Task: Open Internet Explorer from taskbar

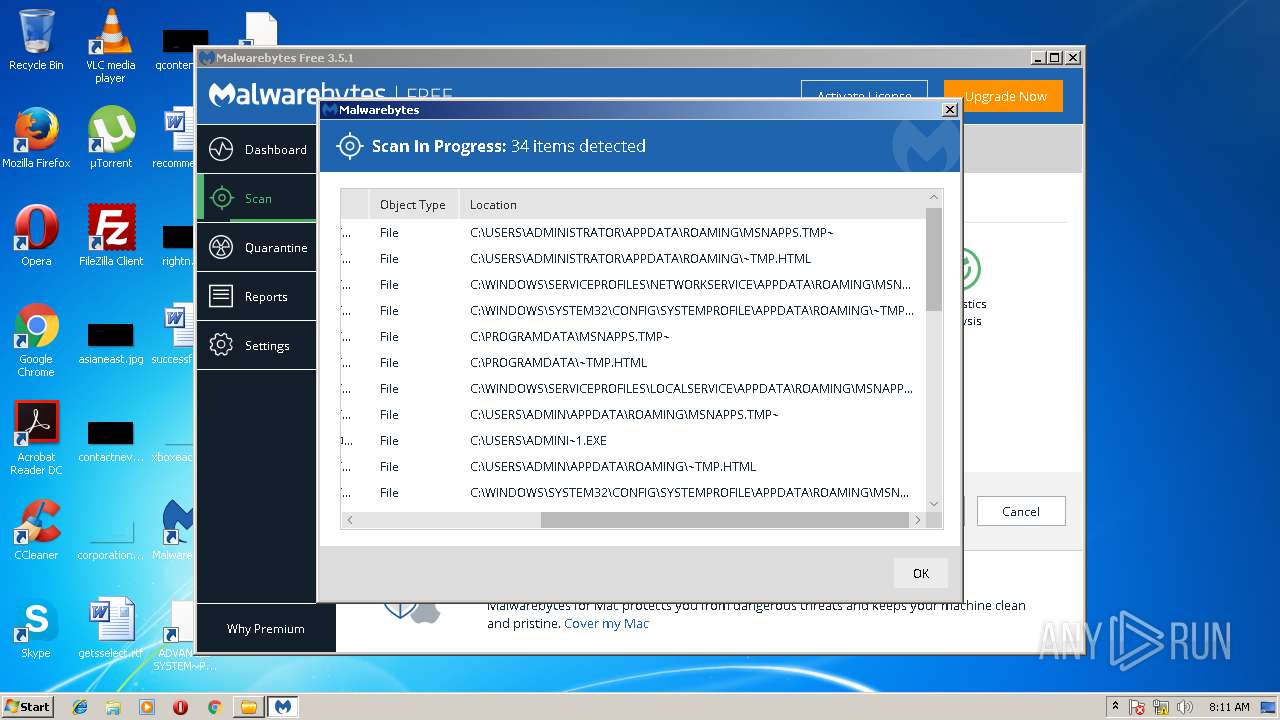Action: 80,707
